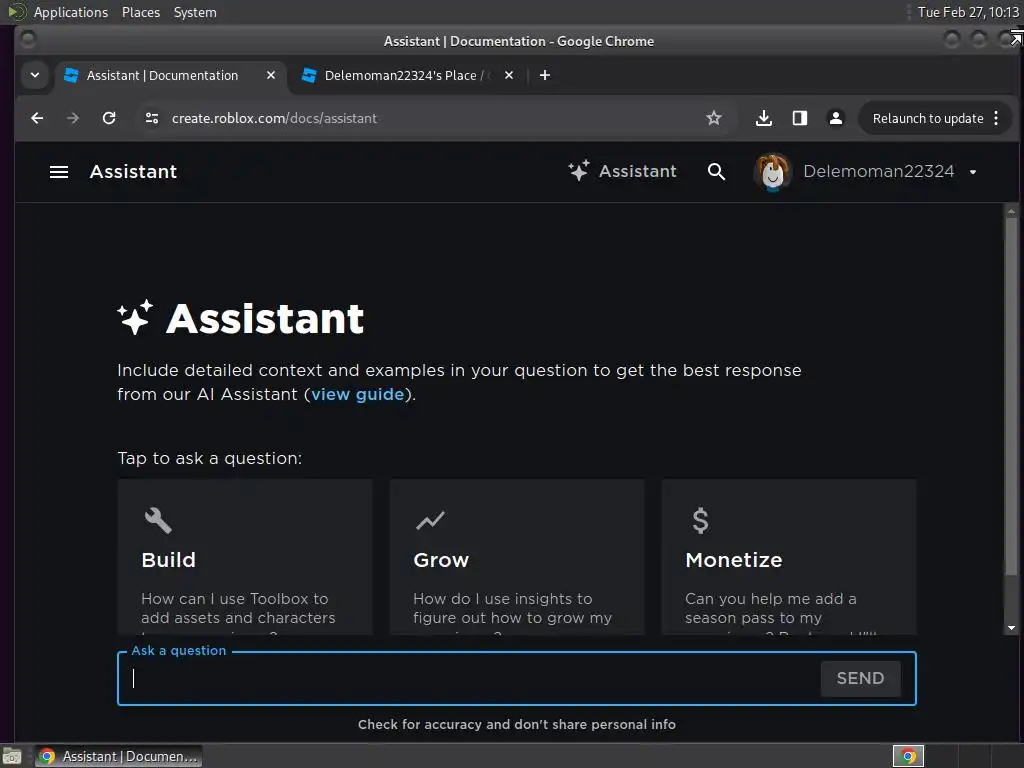Expand the Delemoman22324 account dropdown arrow

click(x=973, y=172)
